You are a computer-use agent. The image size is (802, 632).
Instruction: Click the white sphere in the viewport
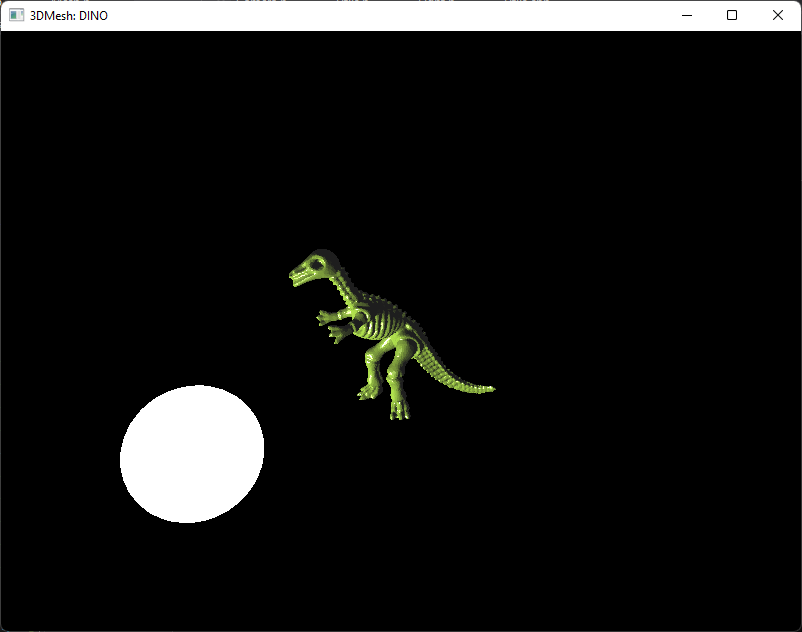[192, 455]
